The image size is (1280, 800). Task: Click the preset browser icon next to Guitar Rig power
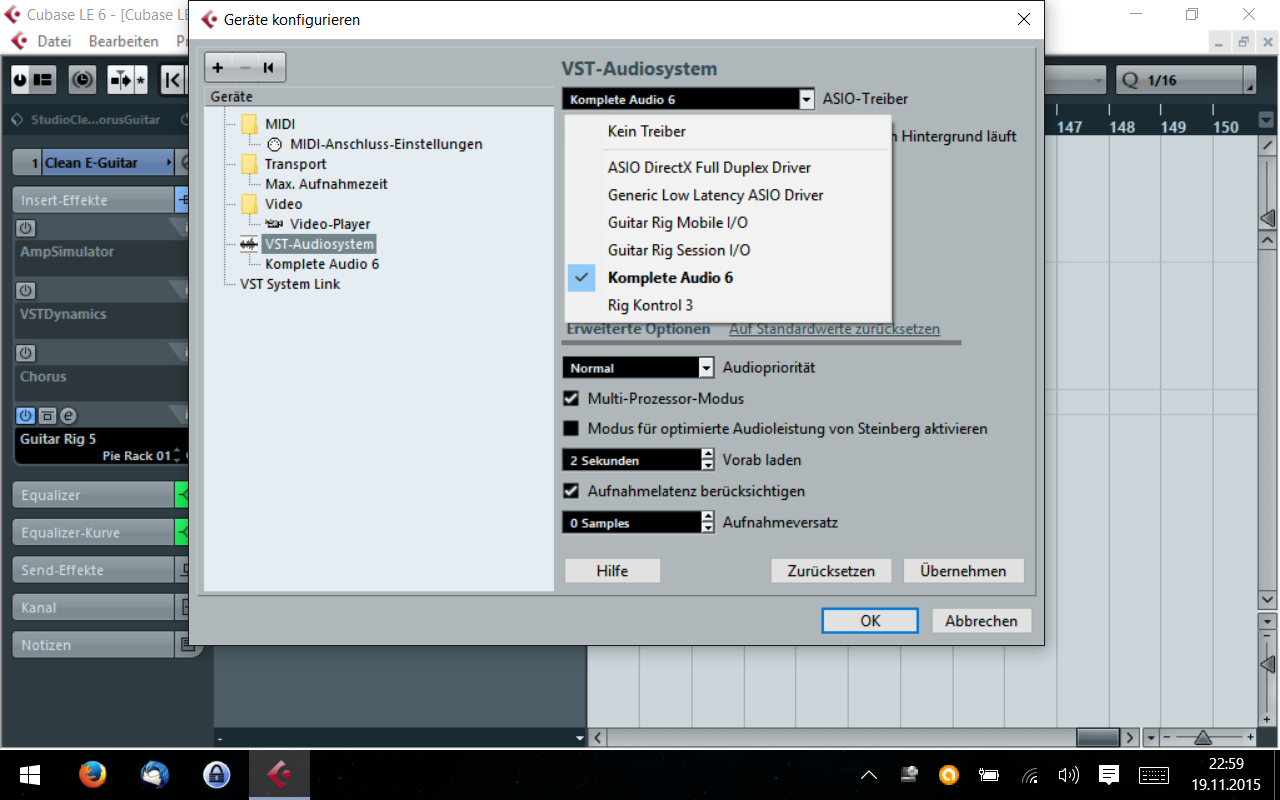[47, 416]
